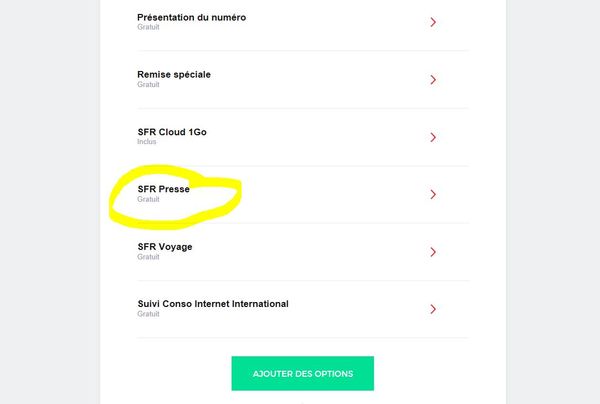Viewport: 600px width, 404px height.
Task: Click Gratuit beneath SFR Presse
Action: pyautogui.click(x=148, y=199)
